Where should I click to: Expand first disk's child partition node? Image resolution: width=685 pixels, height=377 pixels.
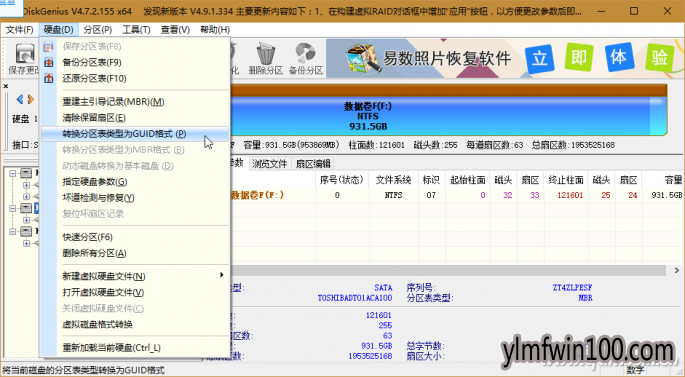[x=27, y=185]
